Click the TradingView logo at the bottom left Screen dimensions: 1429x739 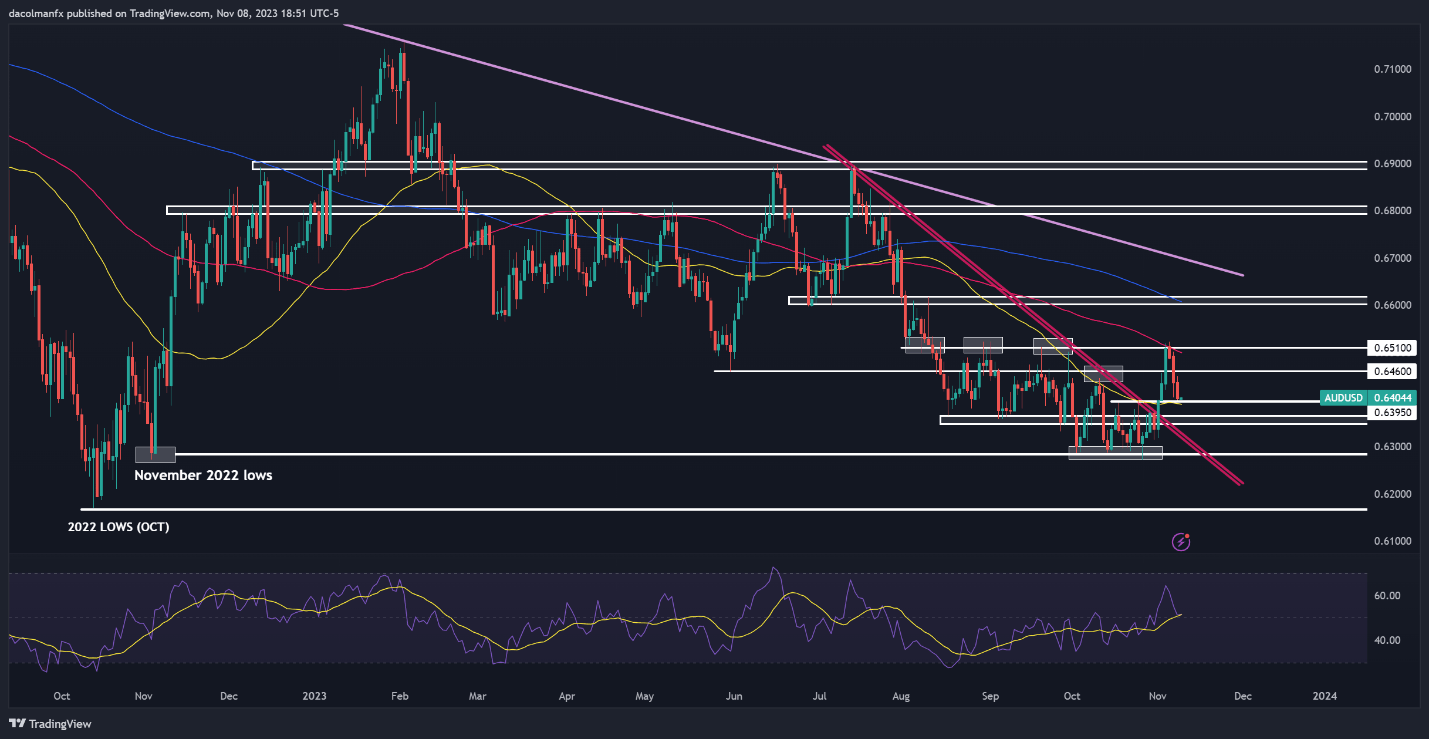tap(49, 723)
